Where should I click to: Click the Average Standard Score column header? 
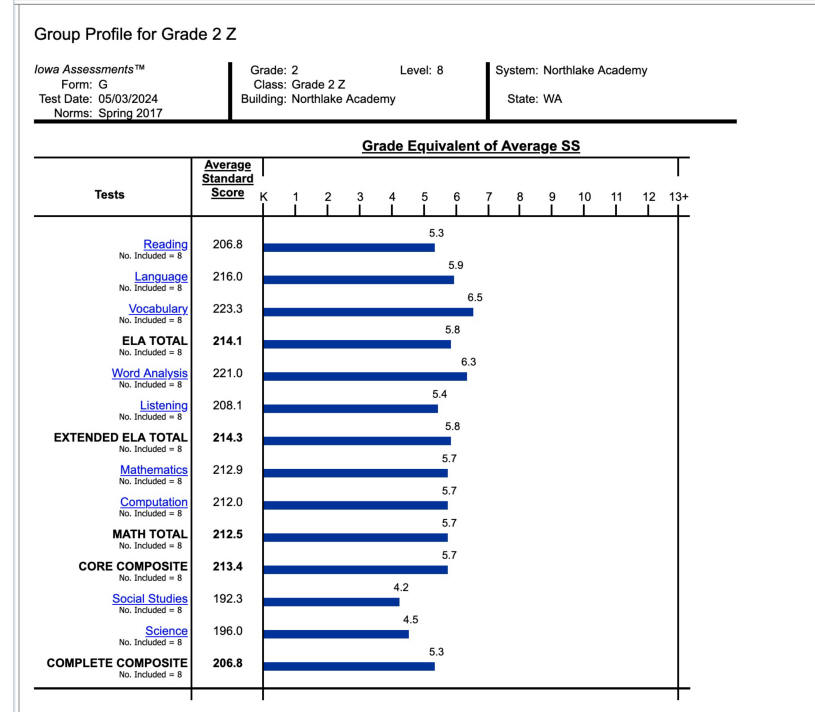pyautogui.click(x=228, y=179)
